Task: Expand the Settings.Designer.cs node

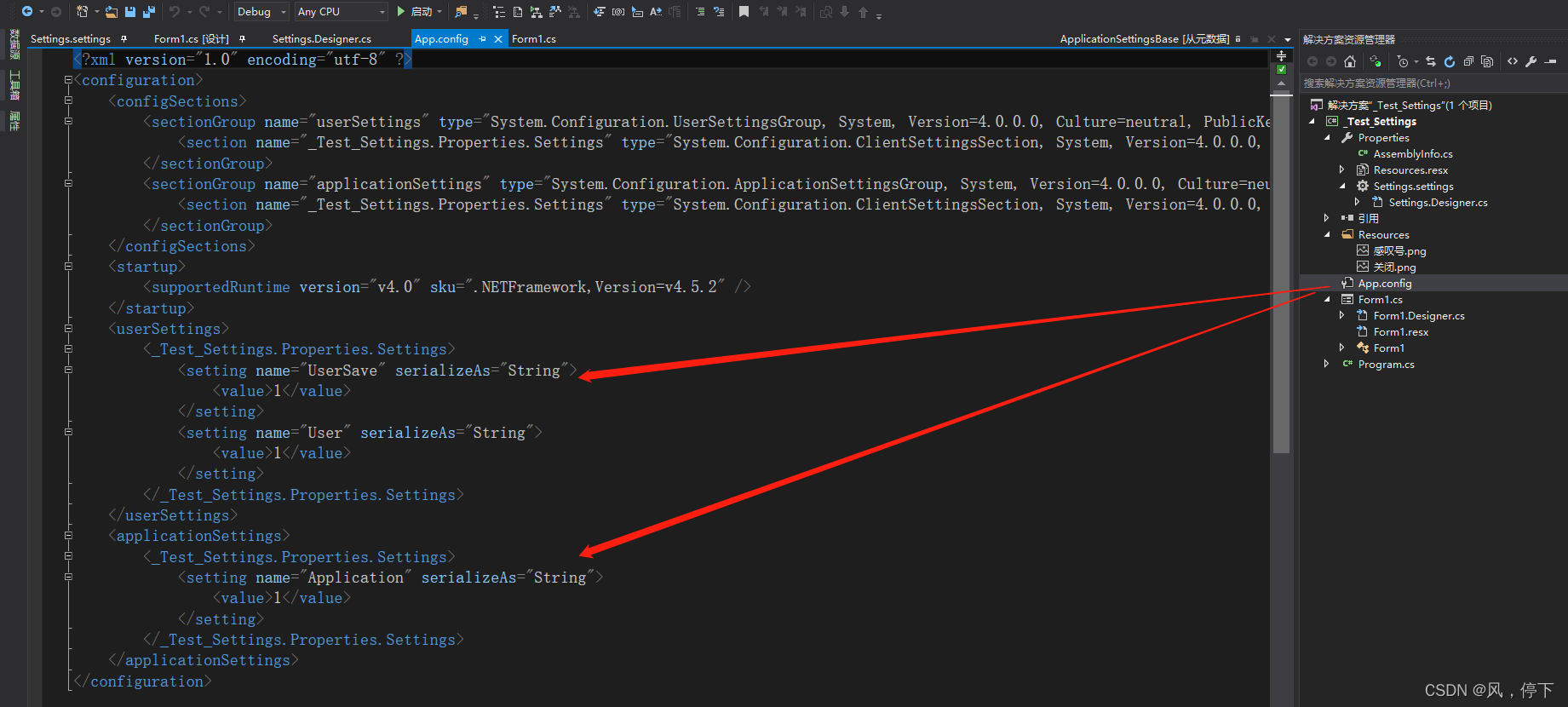Action: [x=1358, y=203]
